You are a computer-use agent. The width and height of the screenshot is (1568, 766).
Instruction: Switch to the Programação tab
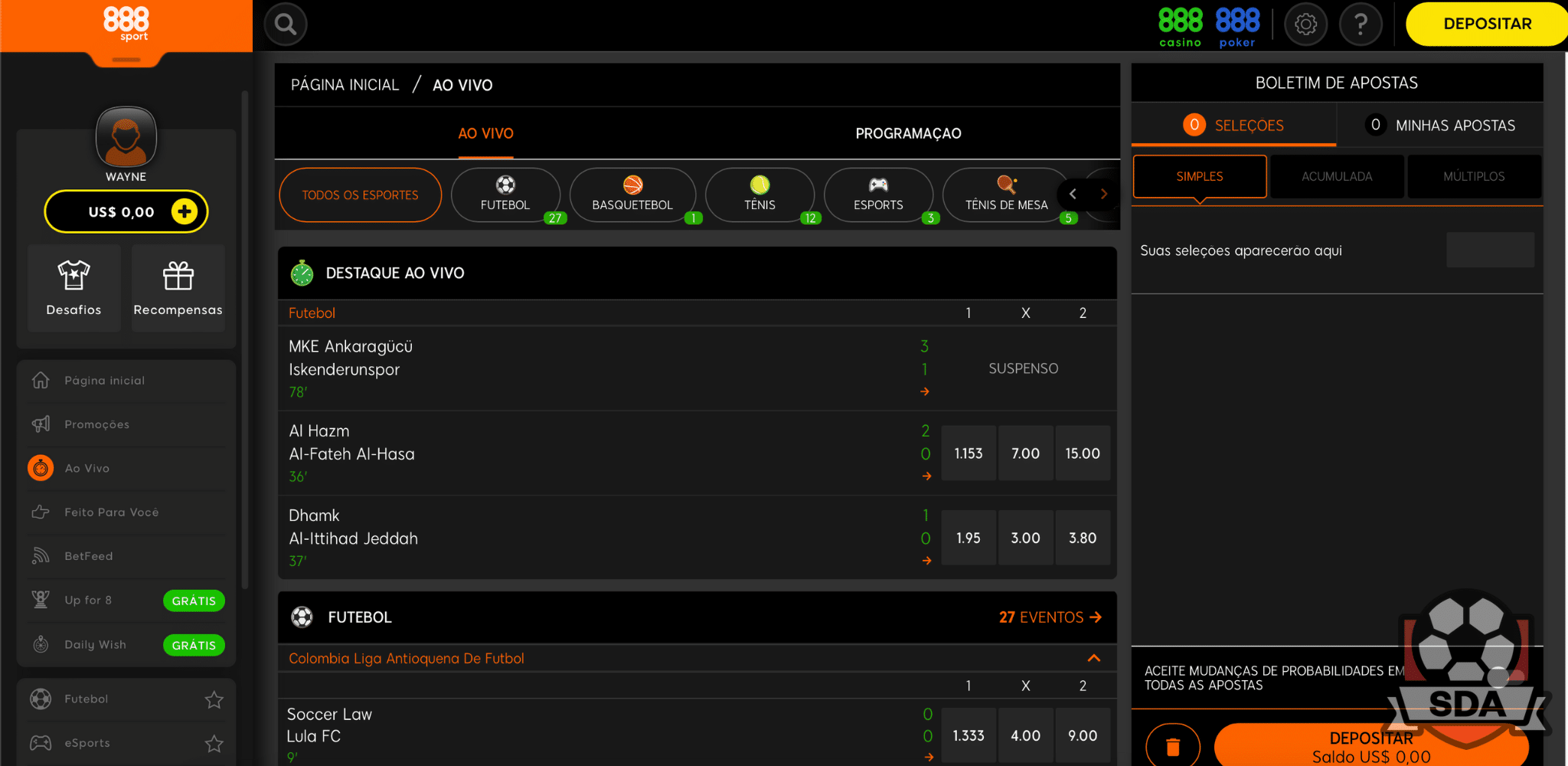pos(908,133)
